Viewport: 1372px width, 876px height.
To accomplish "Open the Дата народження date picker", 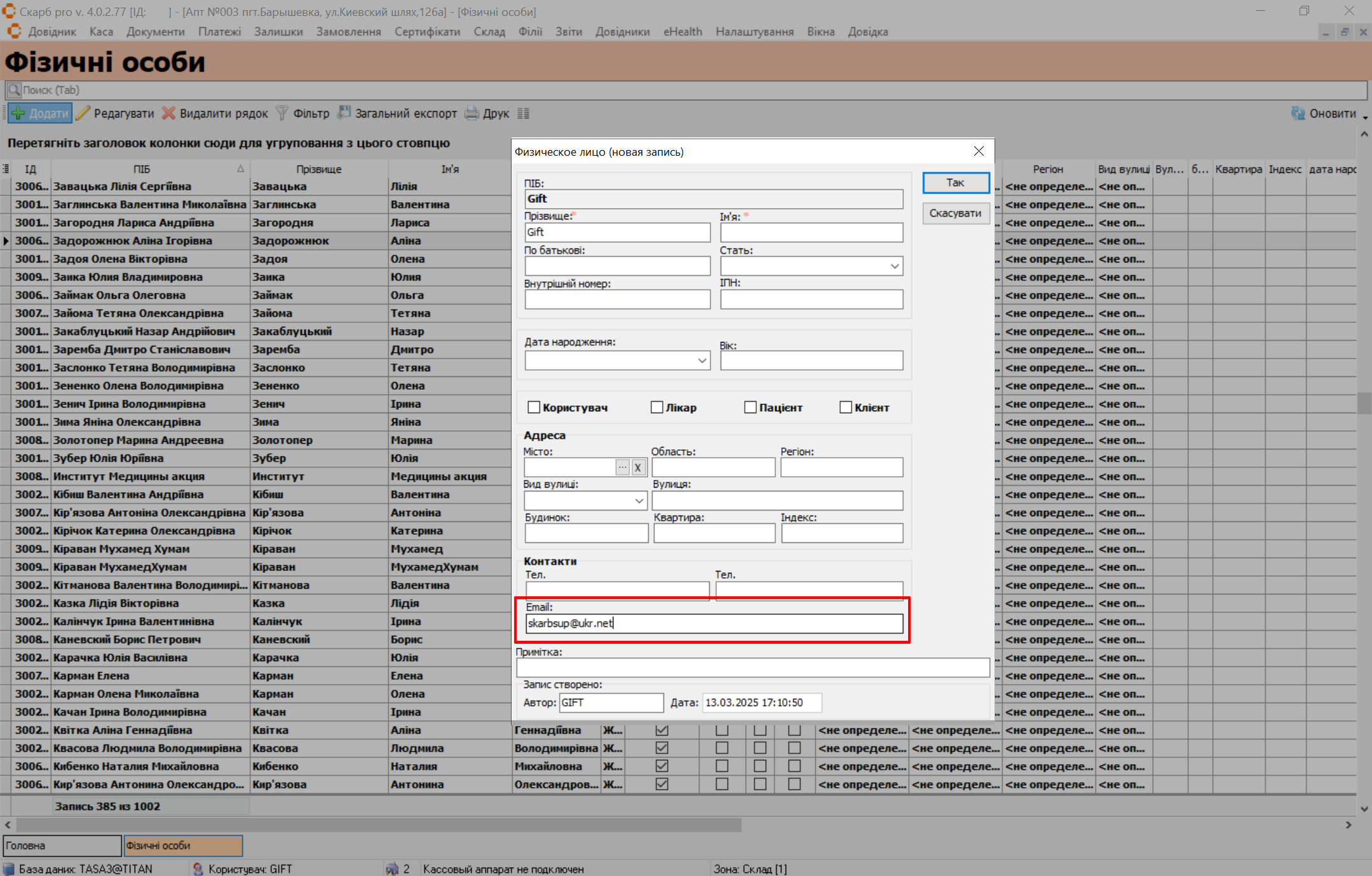I will click(702, 360).
